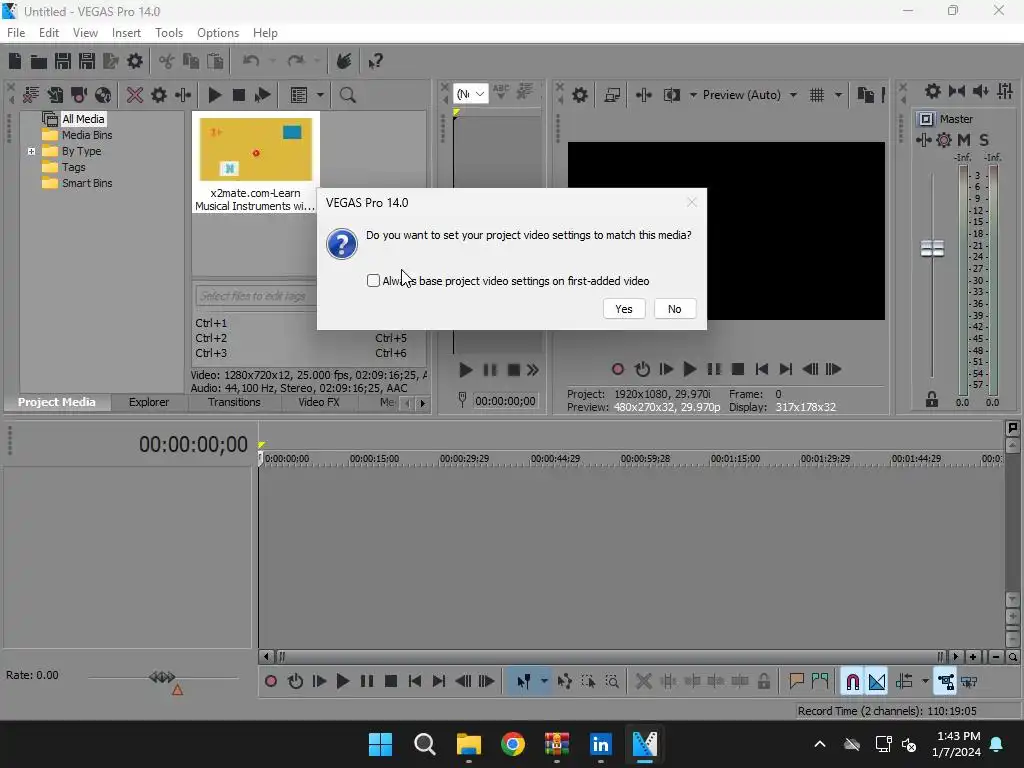Toggle Enable Snapping magnet icon
1024x768 pixels.
(x=852, y=682)
